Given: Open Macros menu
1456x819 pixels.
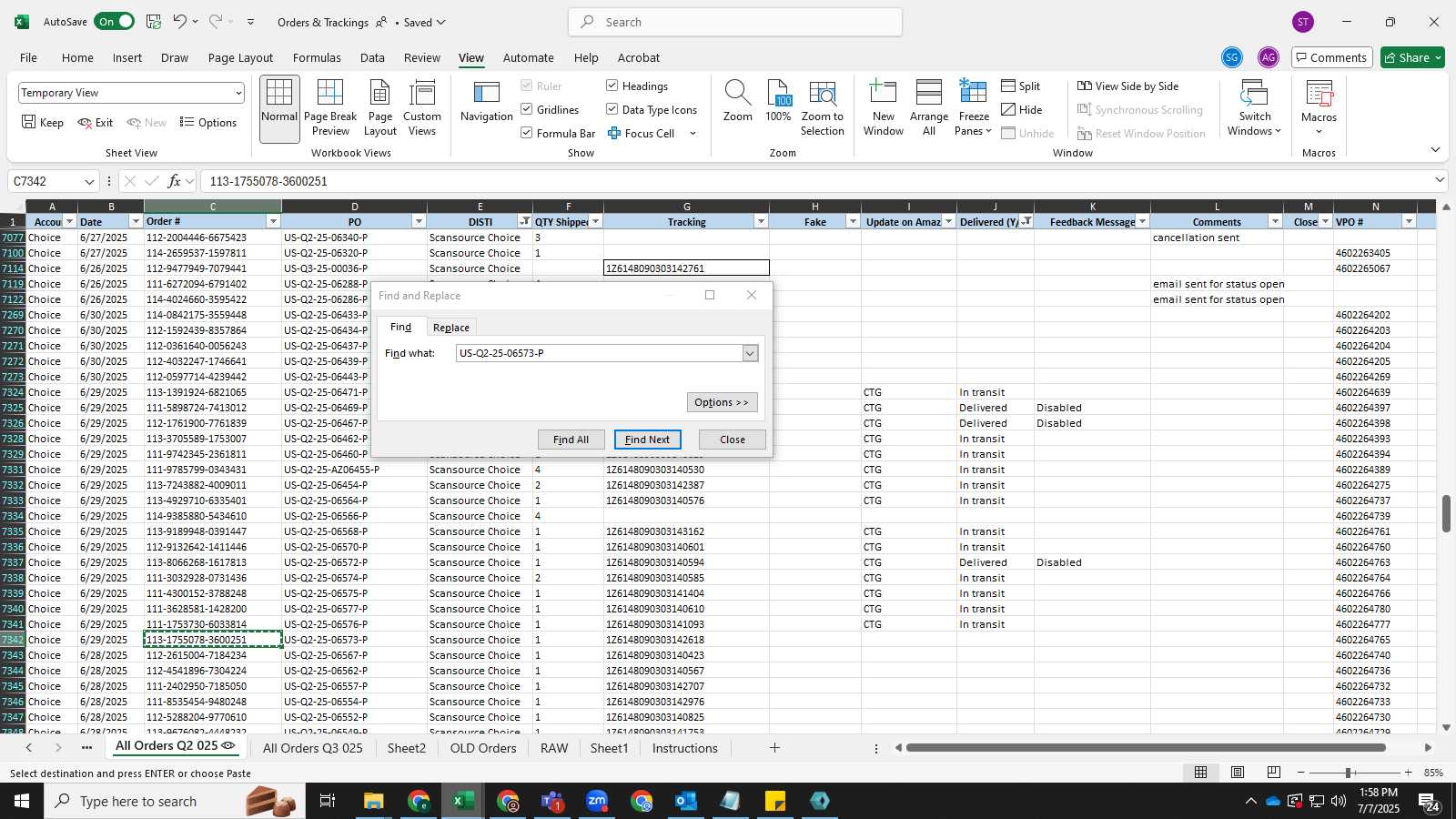Looking at the screenshot, I should [1319, 108].
